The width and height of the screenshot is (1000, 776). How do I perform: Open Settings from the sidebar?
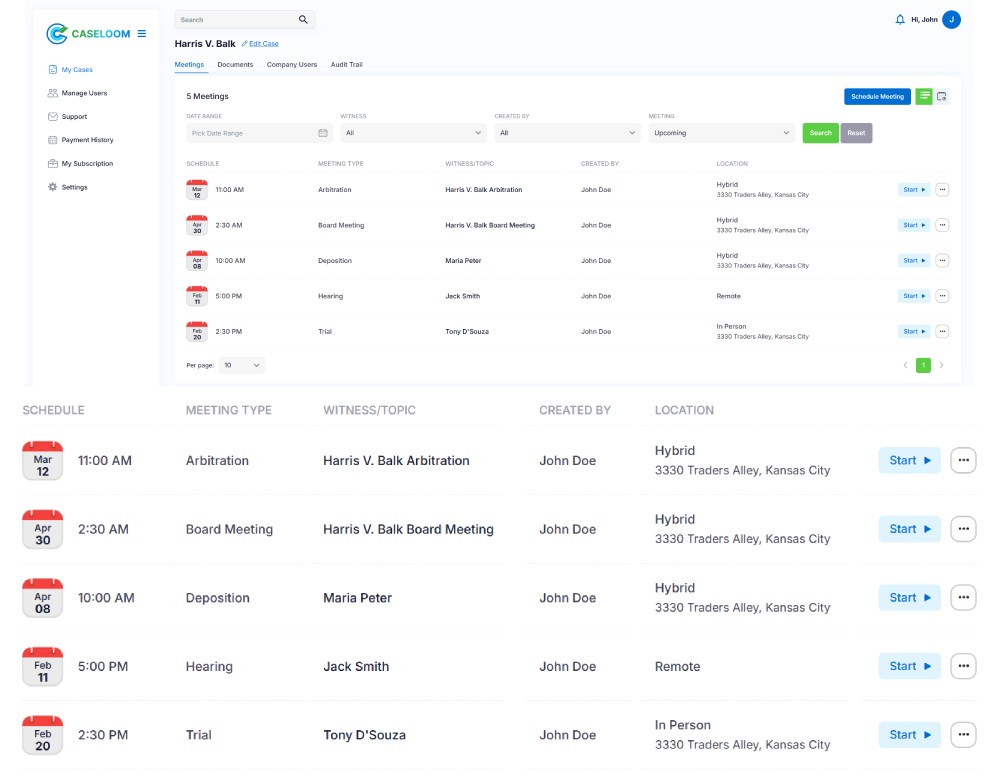coord(74,187)
